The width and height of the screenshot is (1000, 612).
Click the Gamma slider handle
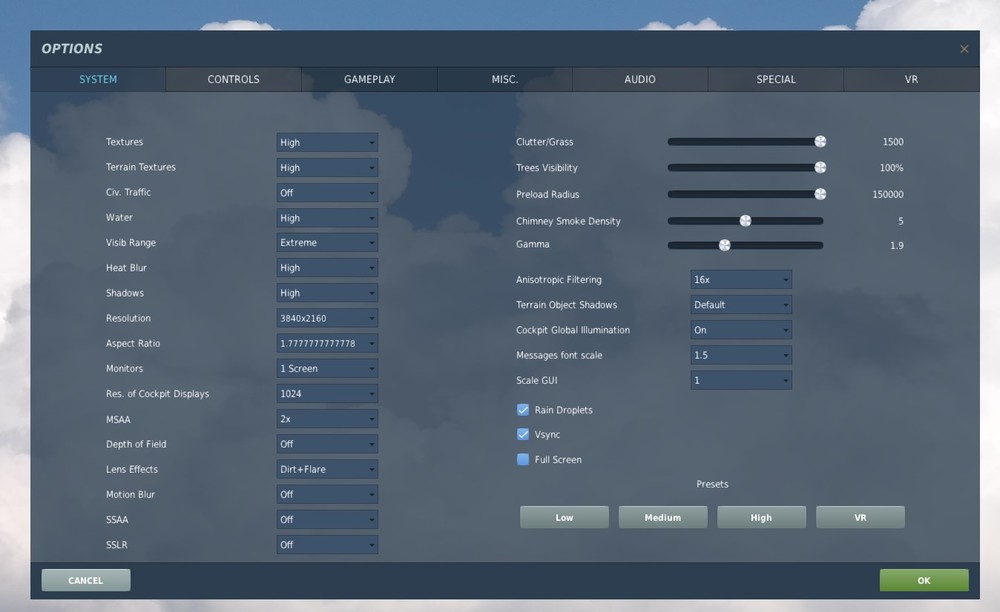coord(724,245)
